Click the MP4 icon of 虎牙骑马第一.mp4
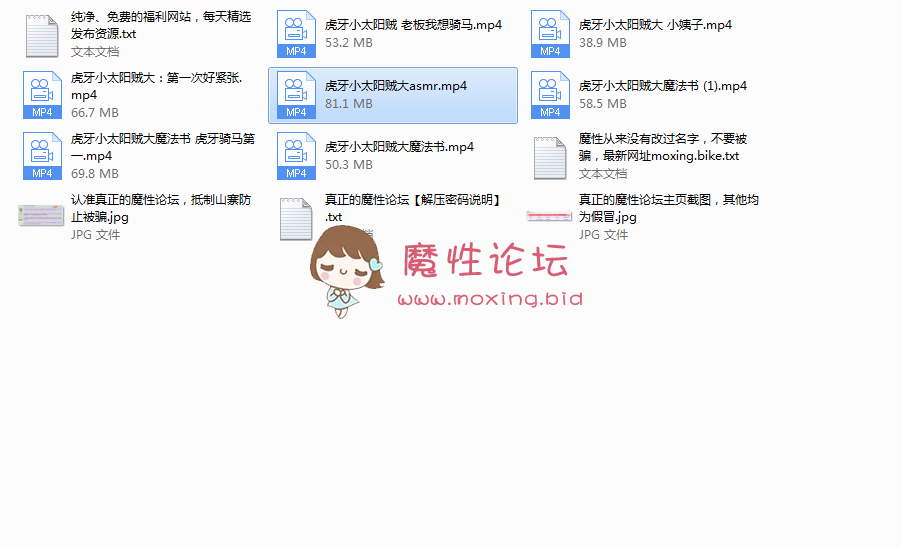The width and height of the screenshot is (901, 548). (x=42, y=156)
